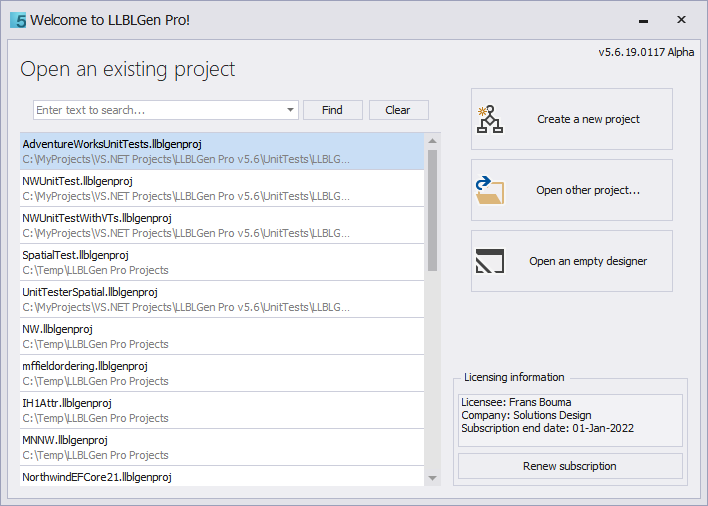Click the Open an empty designer icon

point(490,261)
